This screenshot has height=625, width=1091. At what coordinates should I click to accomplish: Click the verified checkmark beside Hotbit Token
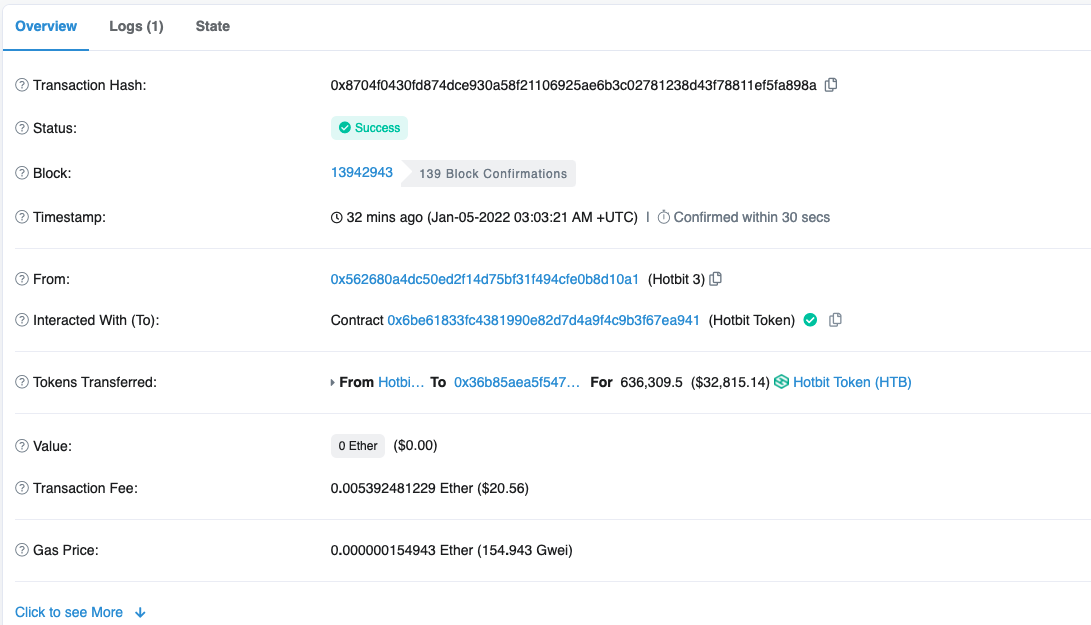[x=810, y=320]
